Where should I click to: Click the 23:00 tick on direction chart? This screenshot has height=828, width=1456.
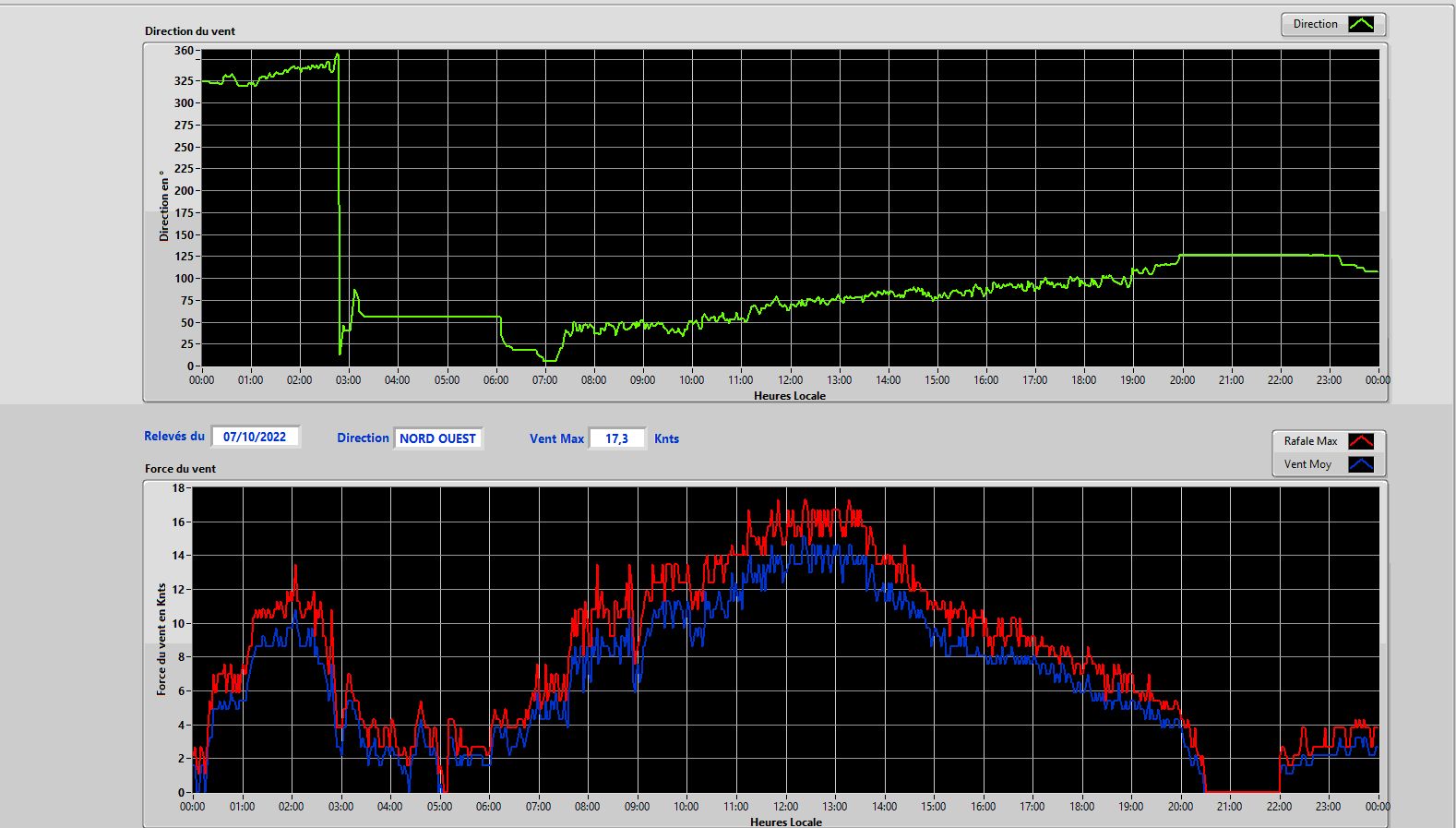pyautogui.click(x=1329, y=379)
